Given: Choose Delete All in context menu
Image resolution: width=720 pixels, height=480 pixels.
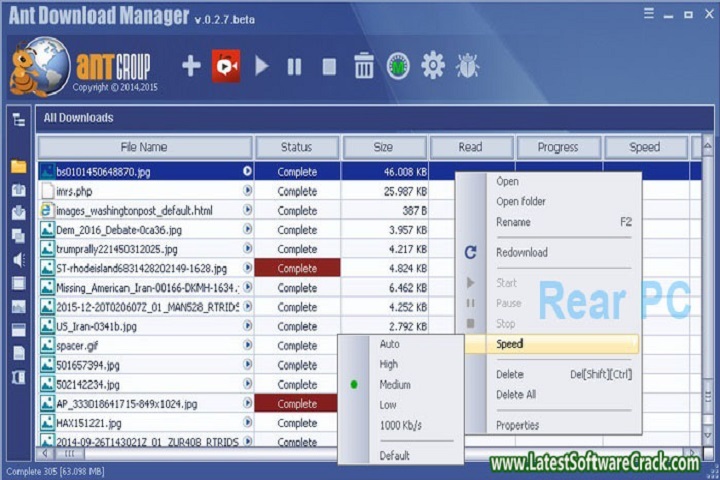Looking at the screenshot, I should pos(516,395).
